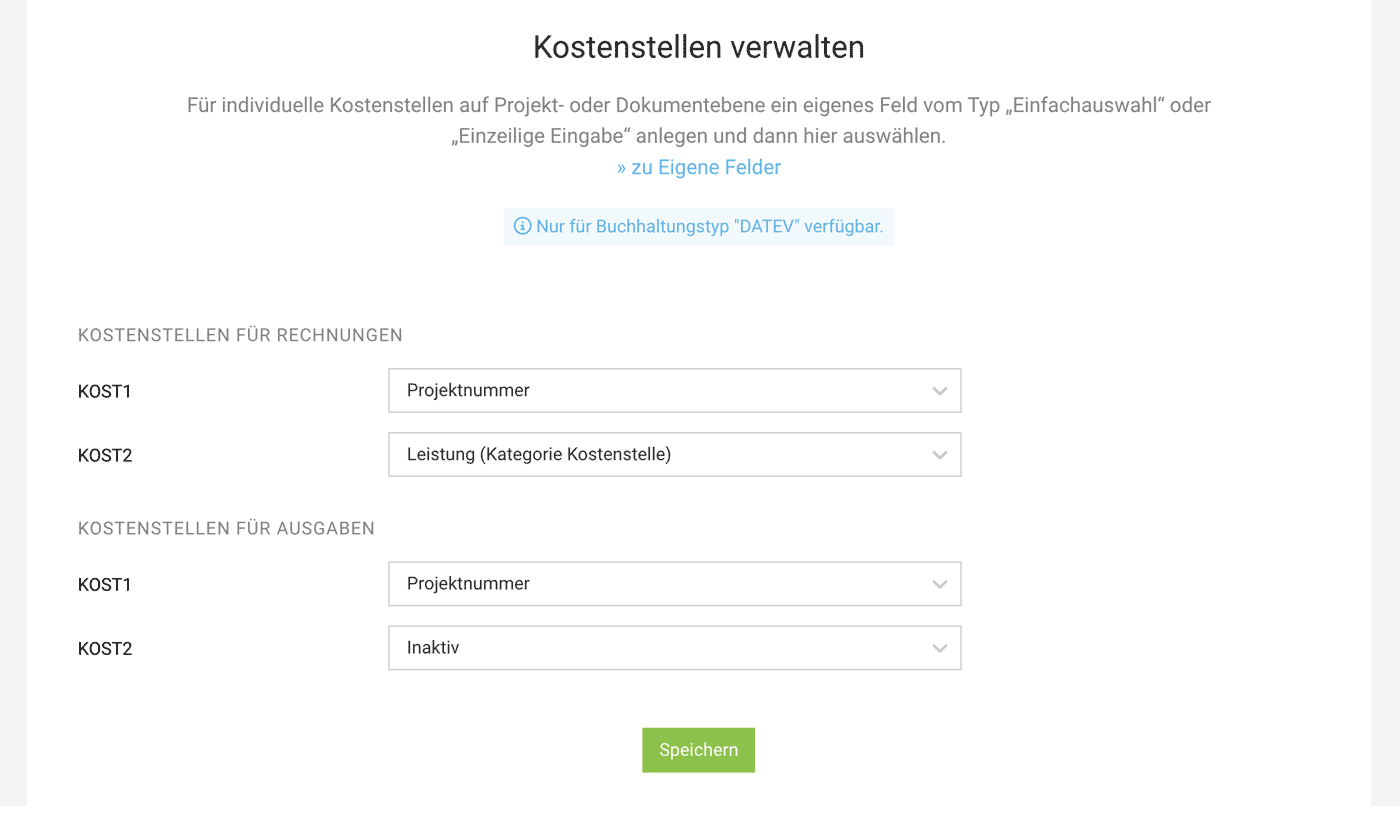
Task: Open the KOST1 dropdown under Ausgaben
Action: coord(675,583)
